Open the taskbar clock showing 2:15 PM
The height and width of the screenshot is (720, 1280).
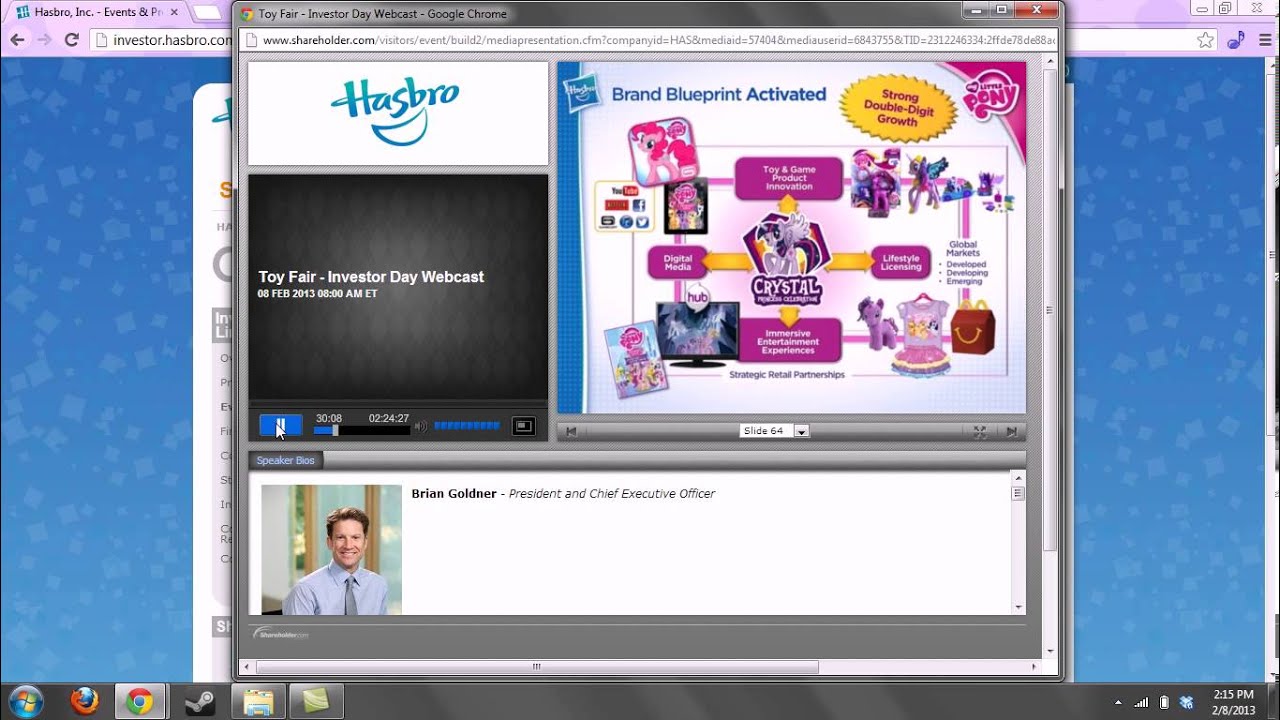click(1232, 702)
